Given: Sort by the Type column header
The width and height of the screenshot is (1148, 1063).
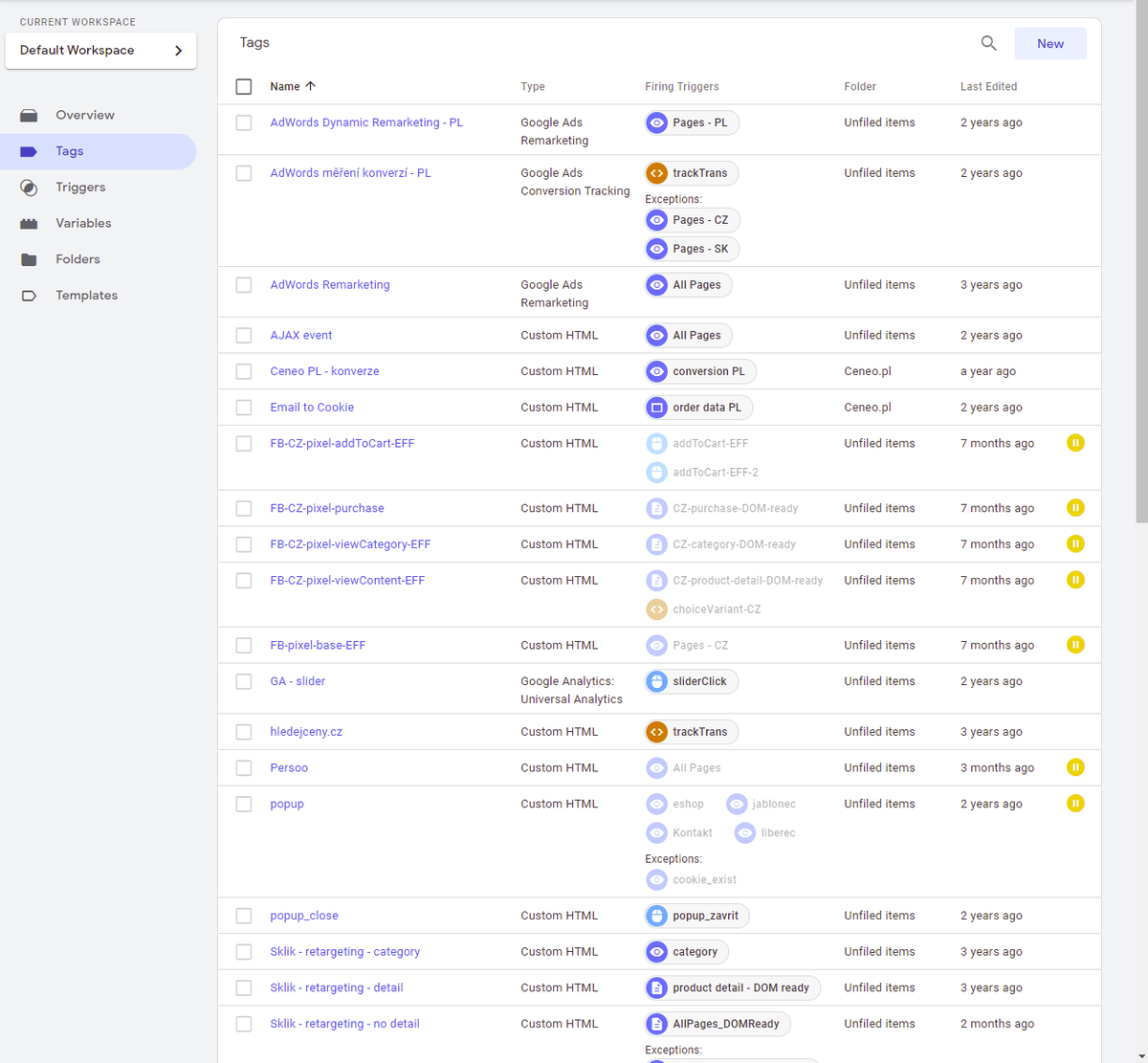Looking at the screenshot, I should [533, 86].
